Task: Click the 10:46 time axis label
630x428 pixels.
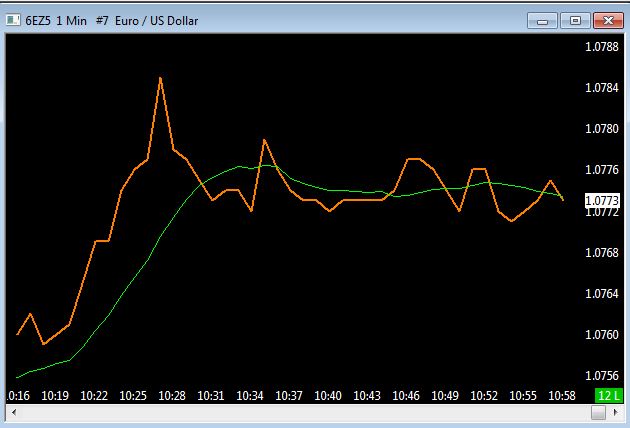Action: click(x=406, y=396)
